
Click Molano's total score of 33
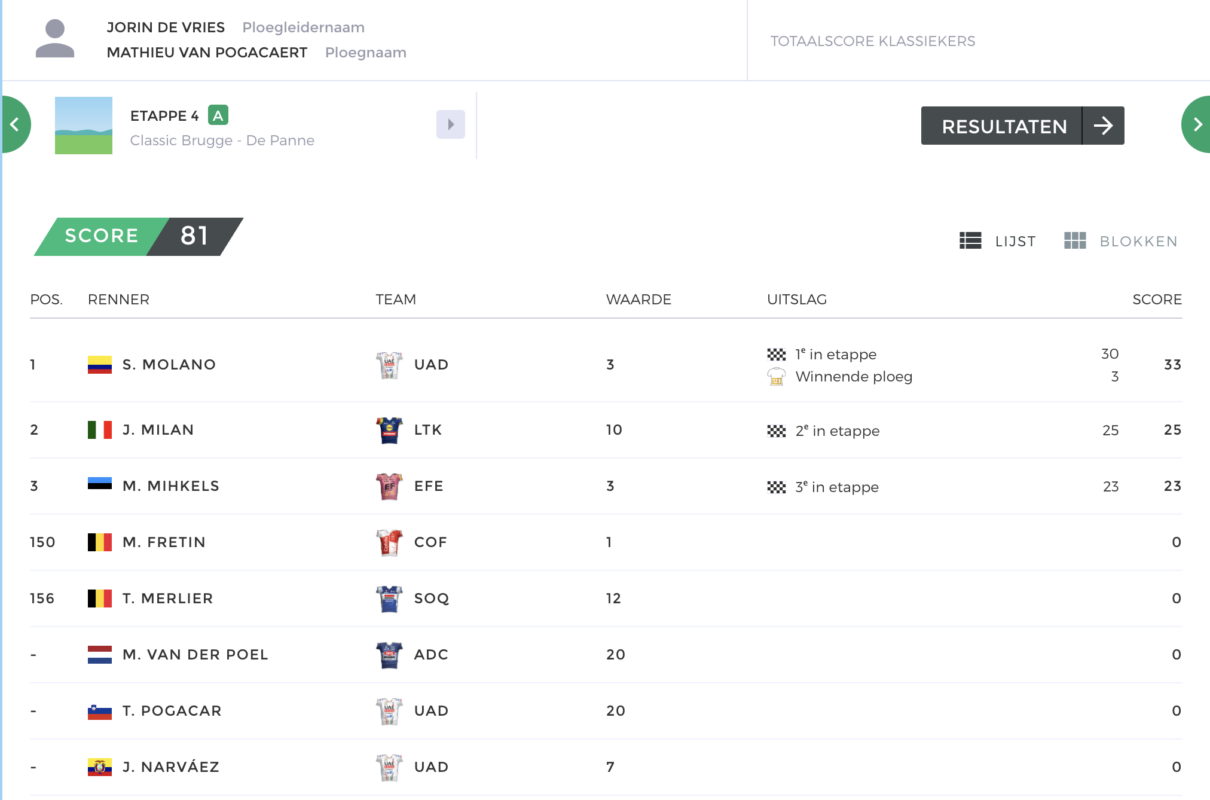coord(1172,365)
